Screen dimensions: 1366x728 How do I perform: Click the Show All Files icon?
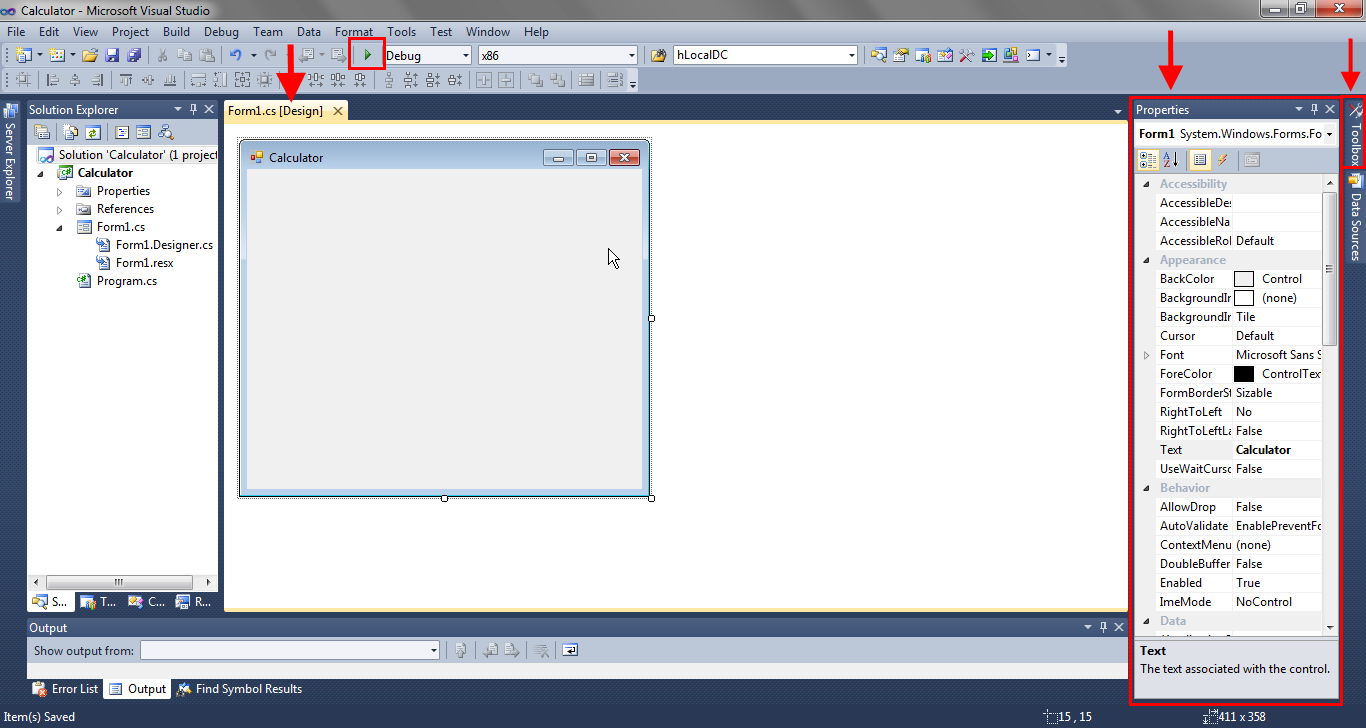pos(69,131)
